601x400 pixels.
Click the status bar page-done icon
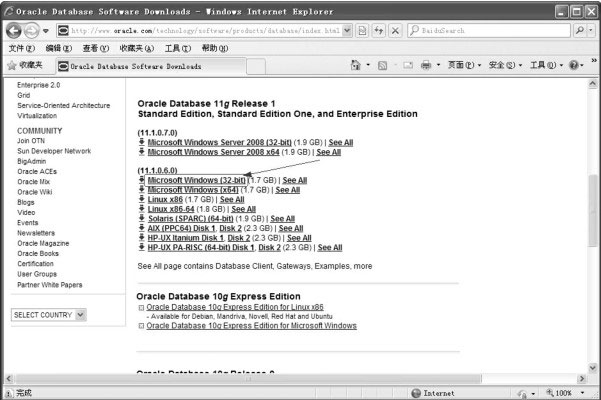coord(8,393)
